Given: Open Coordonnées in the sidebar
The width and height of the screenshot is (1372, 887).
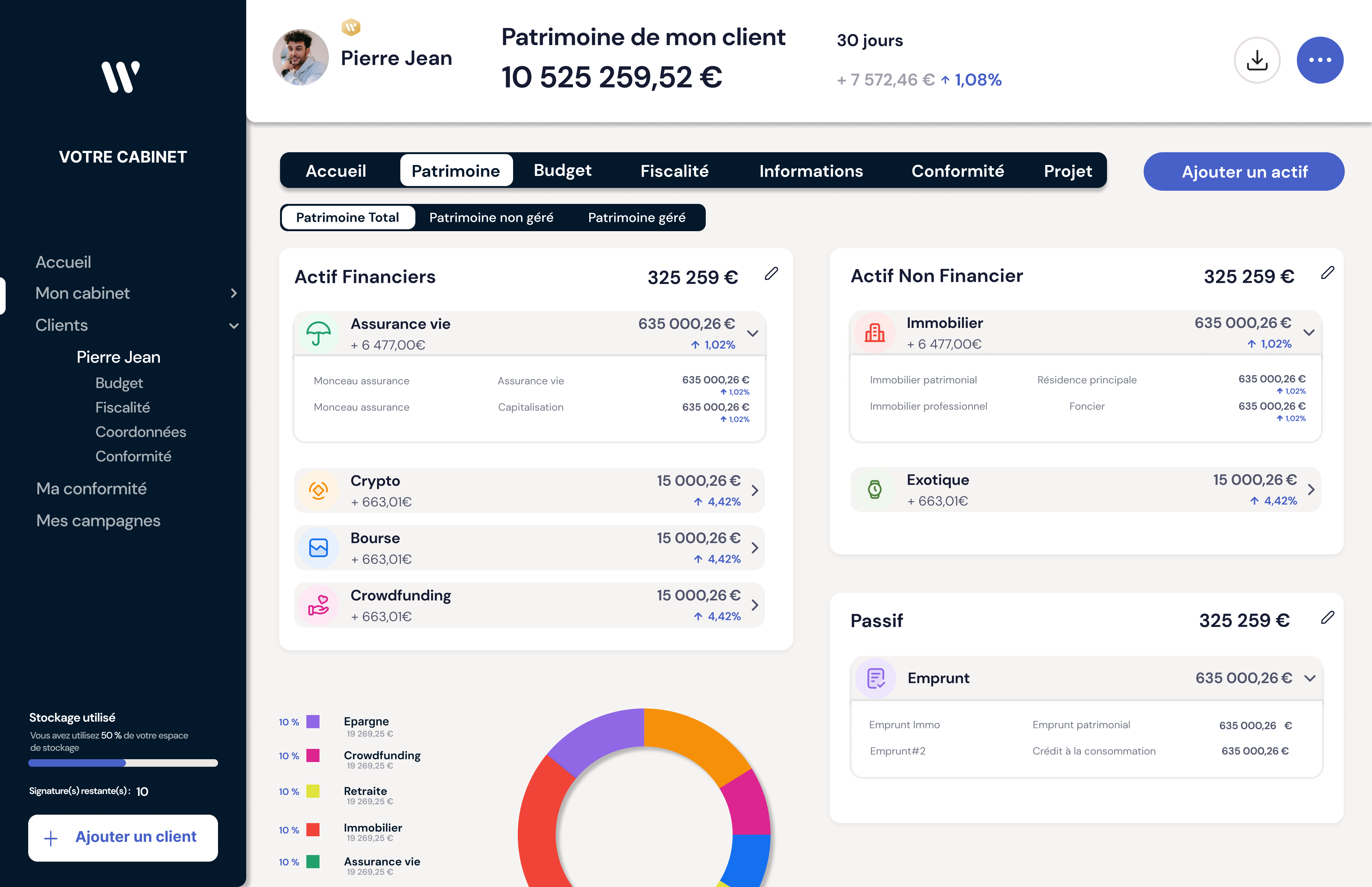Looking at the screenshot, I should pos(141,432).
